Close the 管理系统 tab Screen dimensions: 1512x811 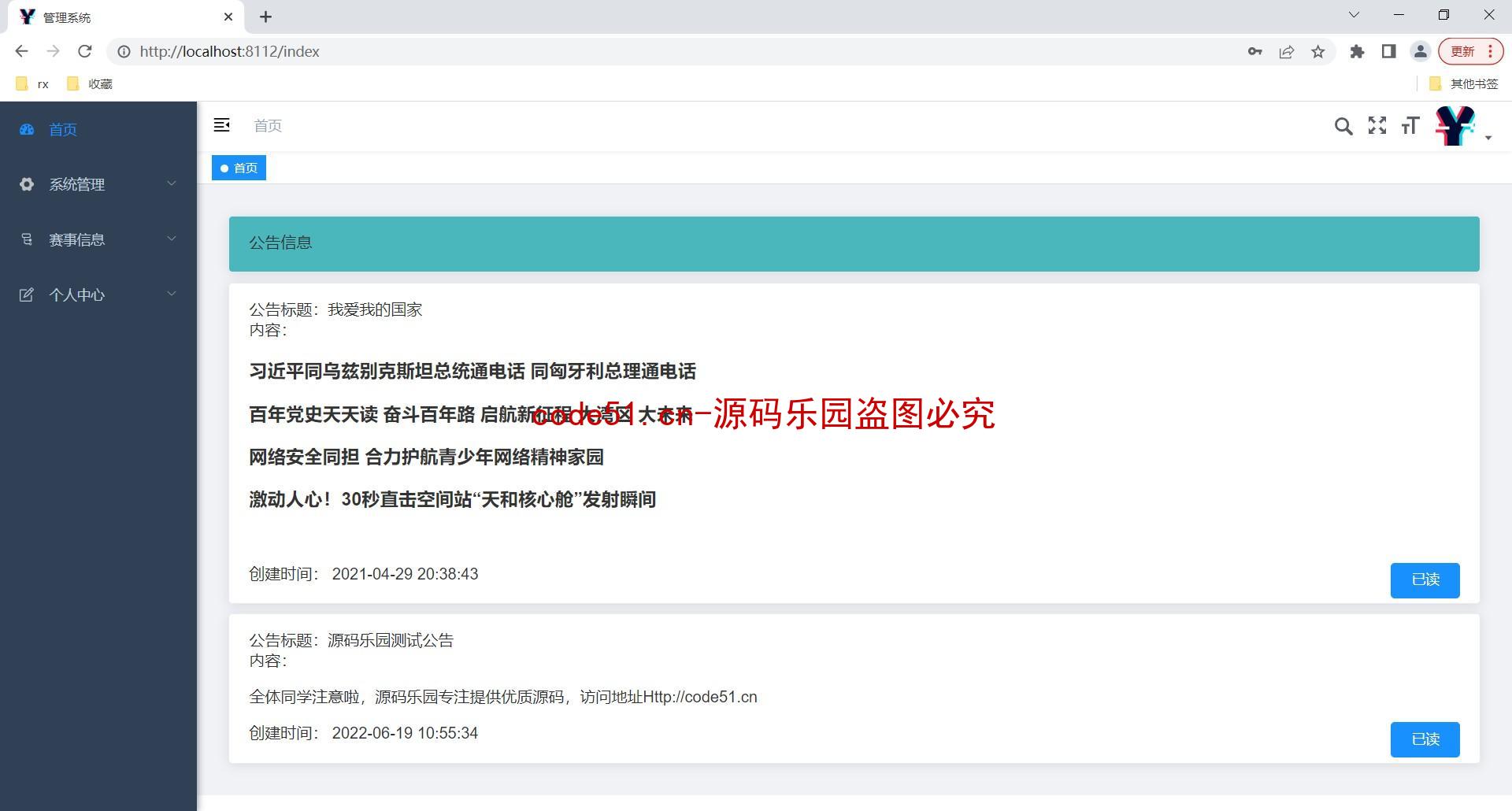(x=228, y=17)
